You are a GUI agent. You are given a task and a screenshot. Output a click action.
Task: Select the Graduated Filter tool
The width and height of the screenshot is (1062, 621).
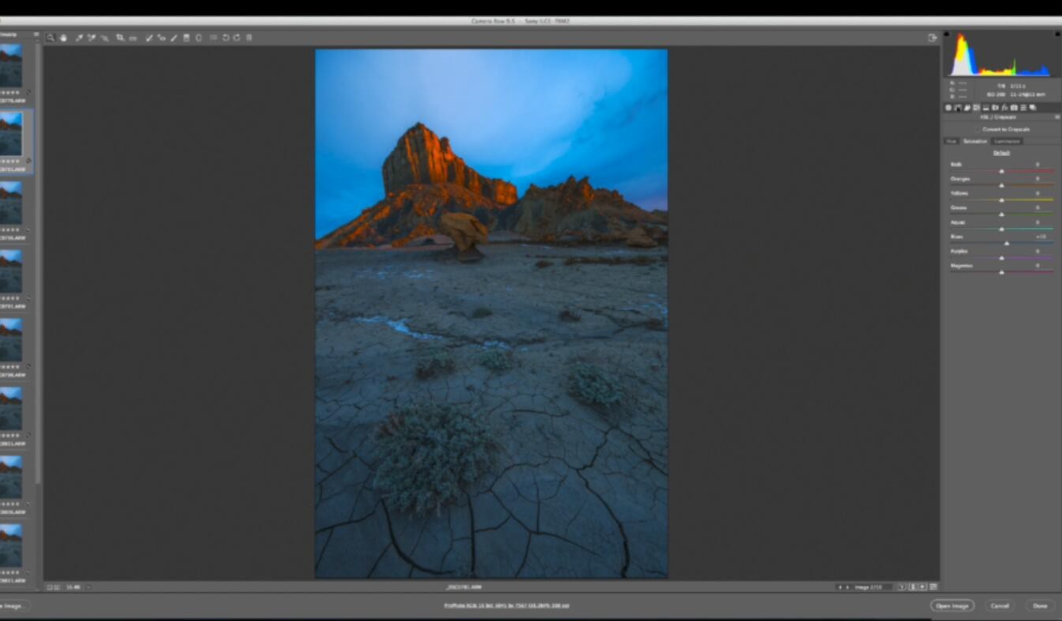pyautogui.click(x=186, y=38)
